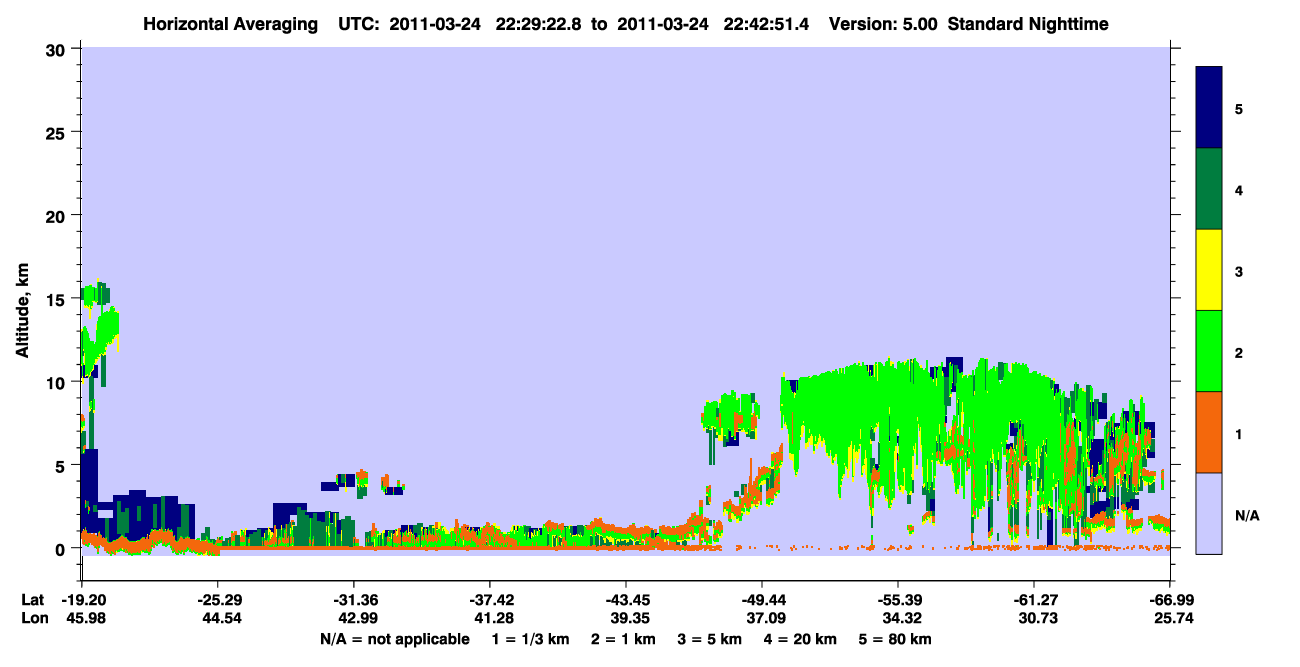
Task: Click the '5 = 80 km' legend text
Action: [894, 639]
